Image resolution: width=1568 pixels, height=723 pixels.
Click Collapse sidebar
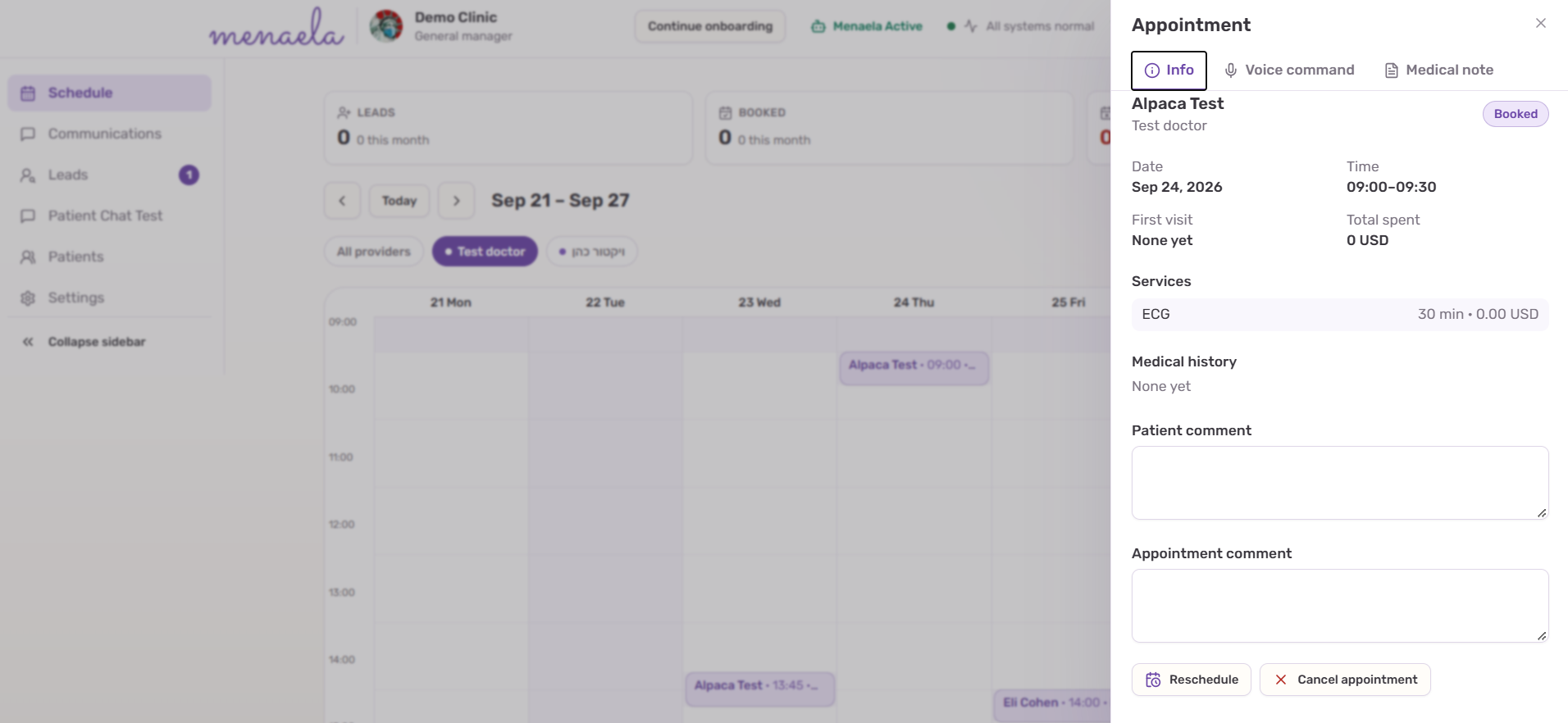coord(110,342)
